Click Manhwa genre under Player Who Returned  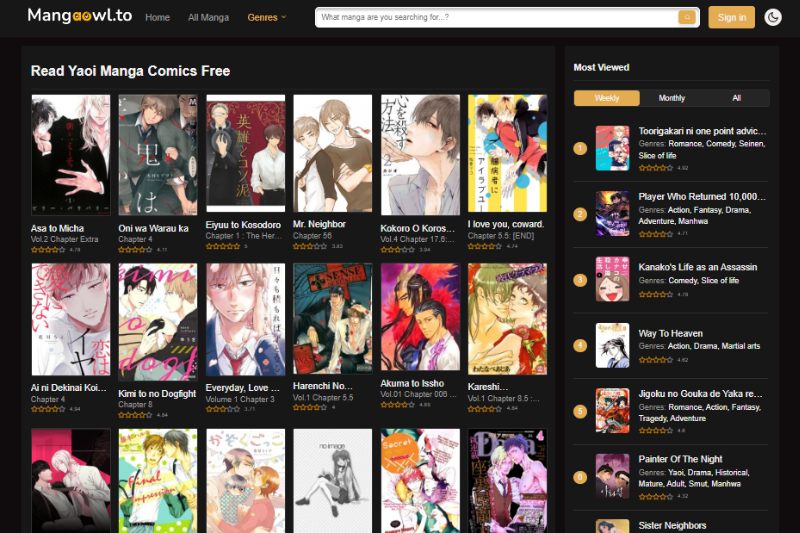693,221
